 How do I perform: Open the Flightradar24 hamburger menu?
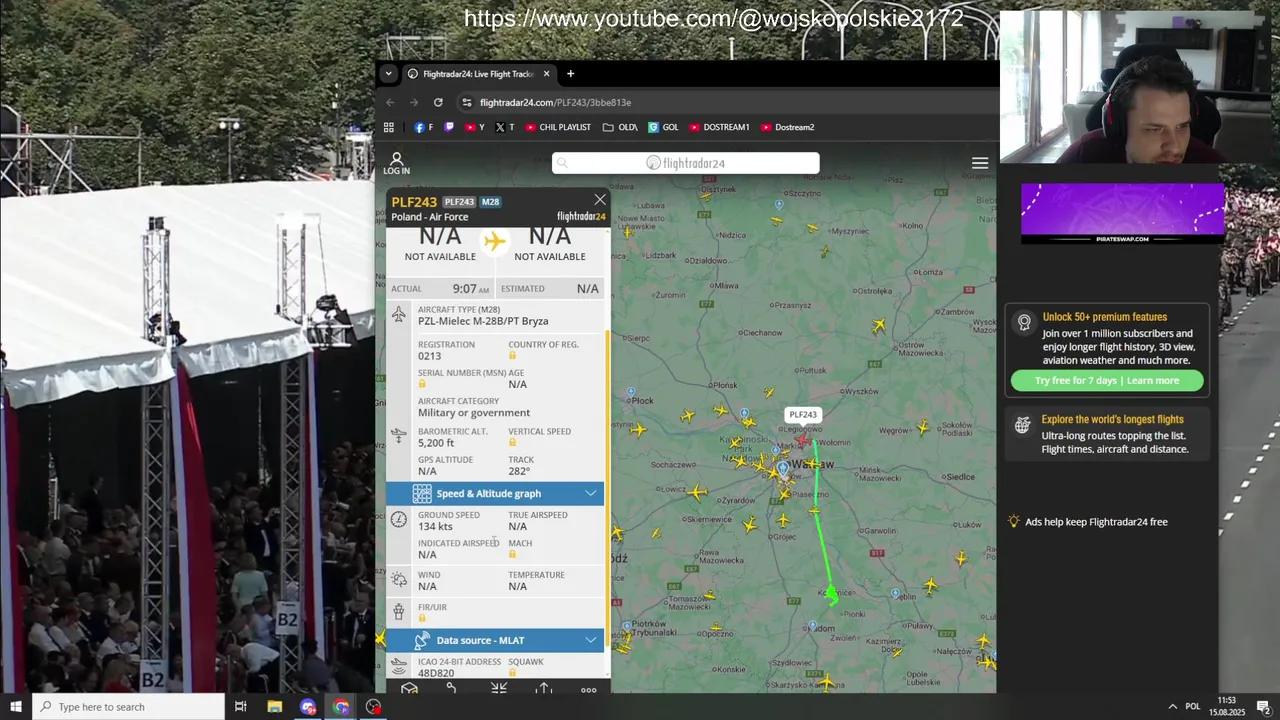click(x=980, y=163)
